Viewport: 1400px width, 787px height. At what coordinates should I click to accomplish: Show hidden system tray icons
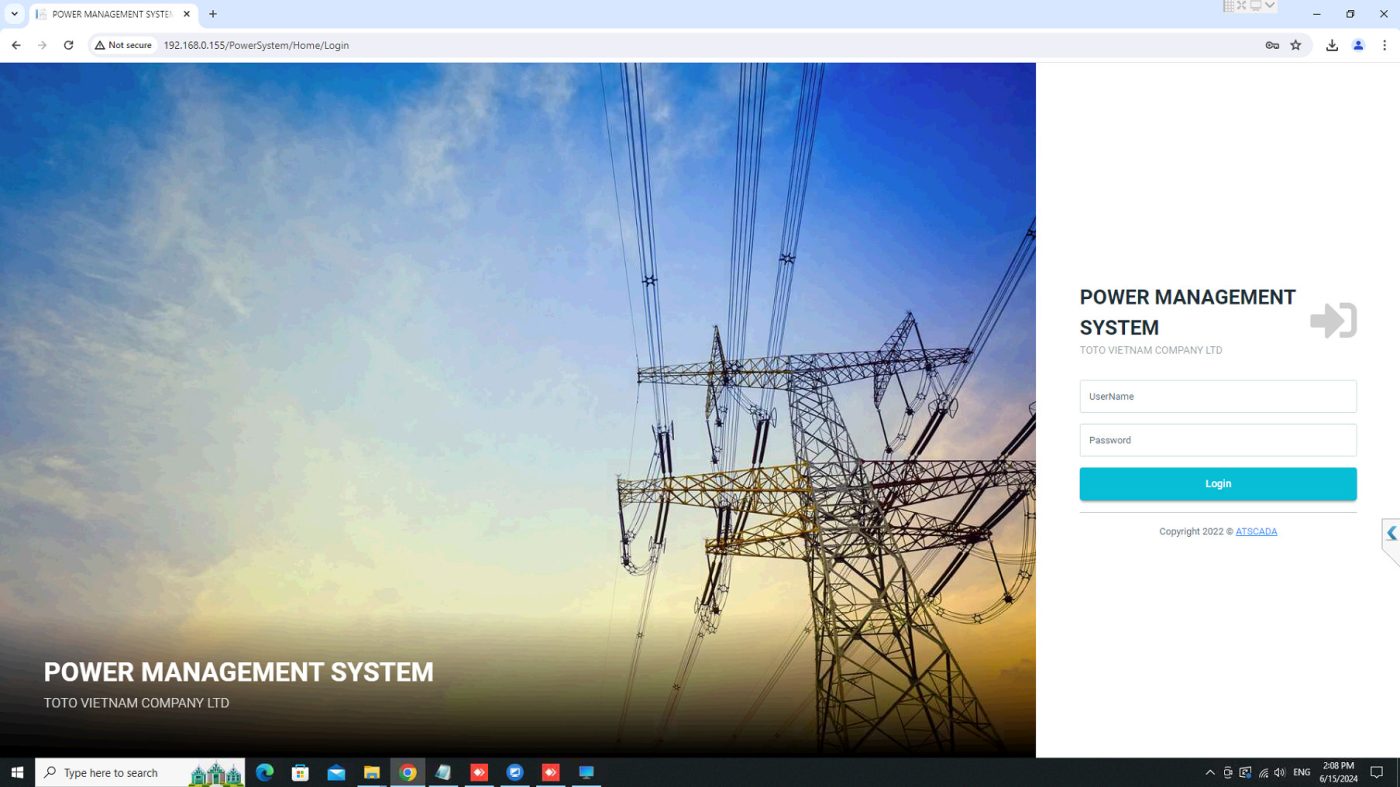tap(1210, 773)
